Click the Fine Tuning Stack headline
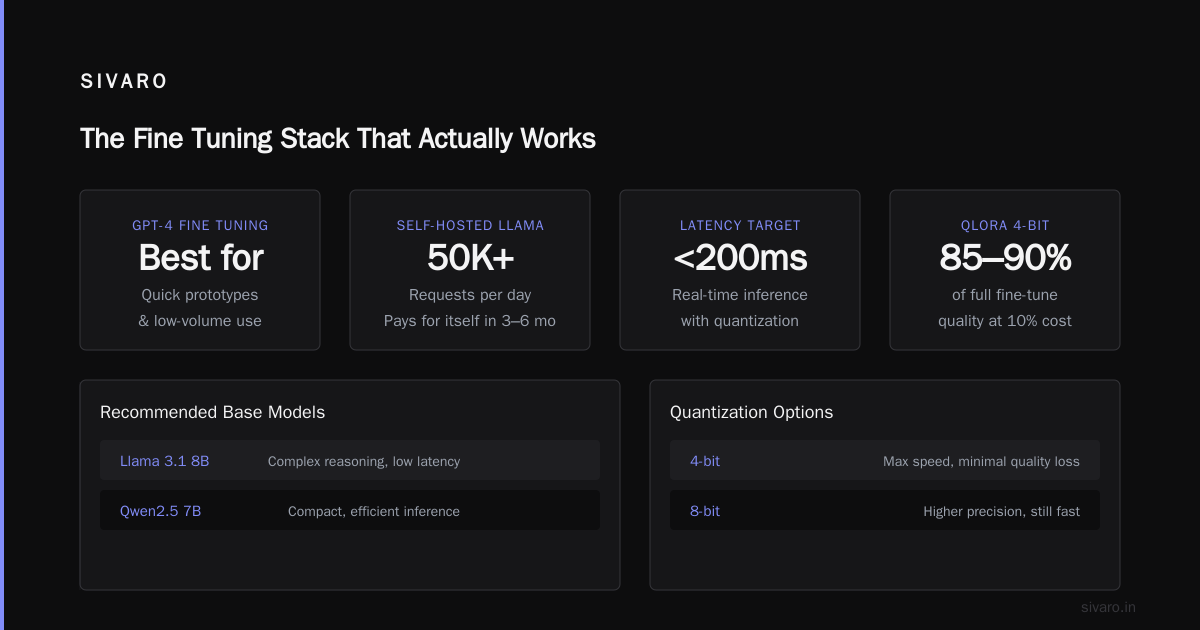The height and width of the screenshot is (630, 1200). 338,138
